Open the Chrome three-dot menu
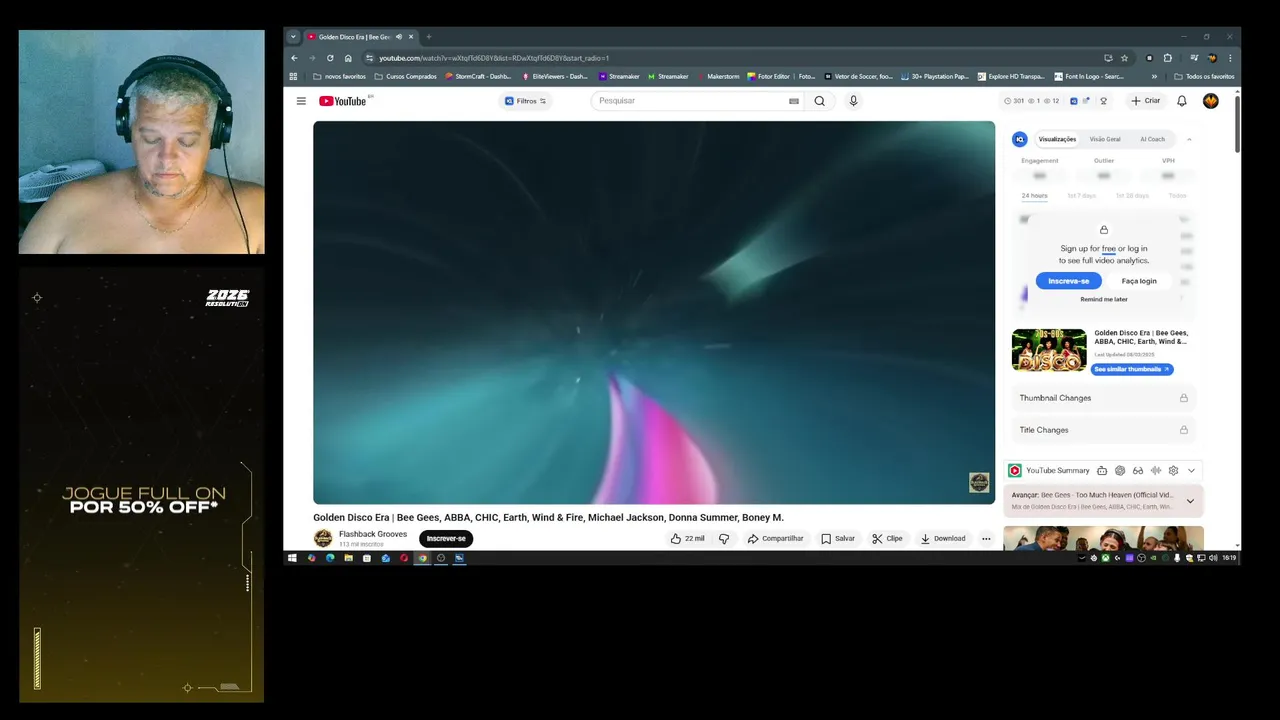The width and height of the screenshot is (1280, 720). point(1230,58)
